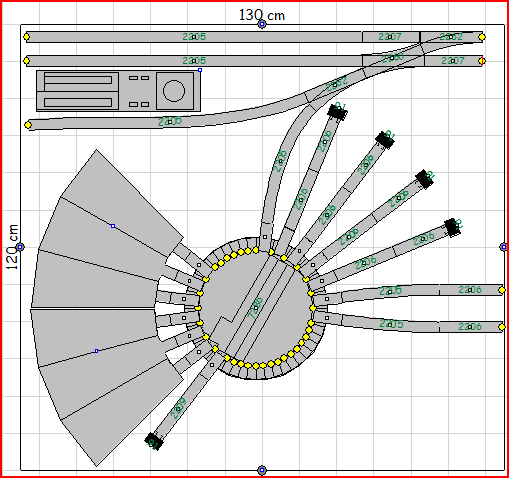Screen dimensions: 509x478
Task: Click the blue node on lower roundhouse line
Action: (x=96, y=351)
